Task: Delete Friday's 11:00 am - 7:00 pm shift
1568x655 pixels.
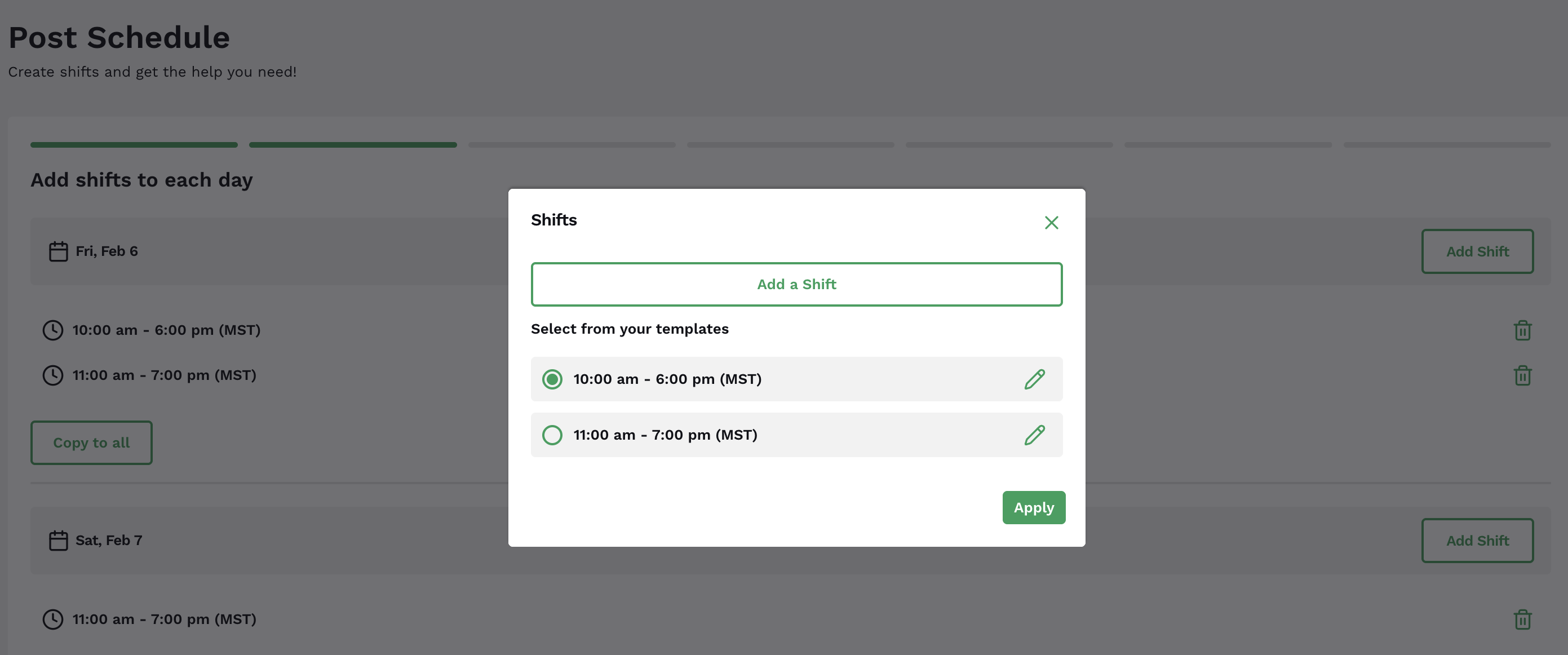Action: 1522,375
